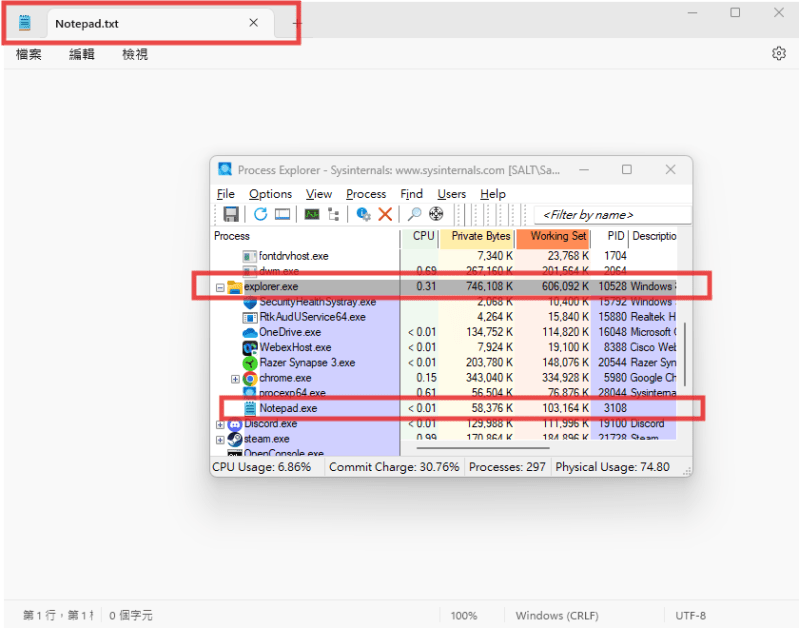Sort by PID column header
The image size is (799, 628).
610,237
